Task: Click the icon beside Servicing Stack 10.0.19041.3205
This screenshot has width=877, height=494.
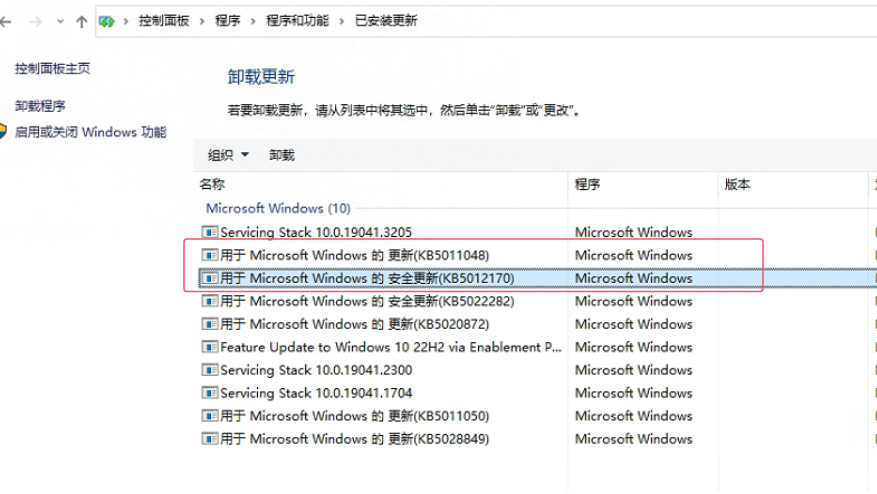Action: click(x=210, y=232)
